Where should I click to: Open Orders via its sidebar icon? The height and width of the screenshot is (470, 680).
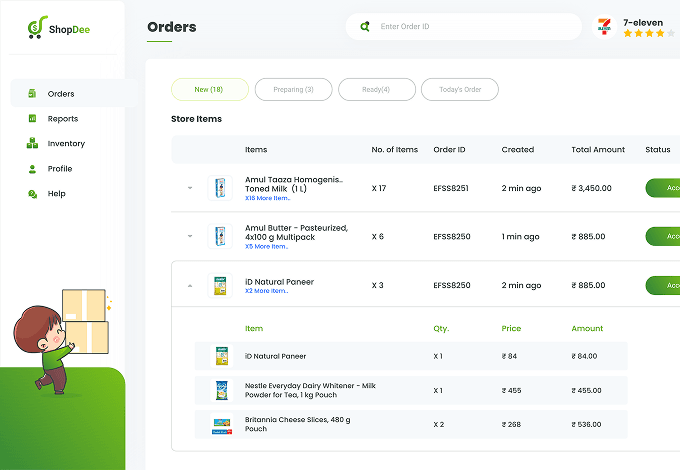[32, 93]
